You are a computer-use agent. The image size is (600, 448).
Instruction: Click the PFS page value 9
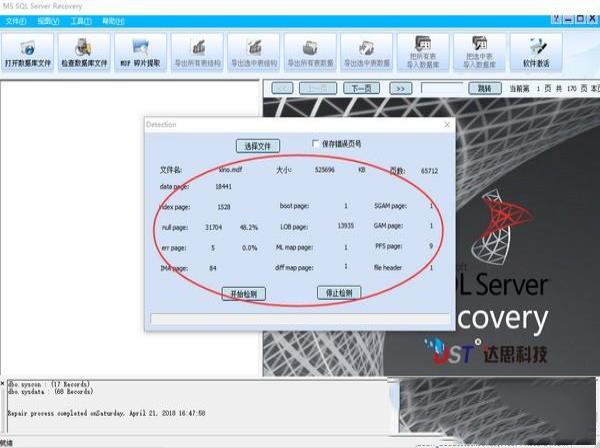[431, 246]
